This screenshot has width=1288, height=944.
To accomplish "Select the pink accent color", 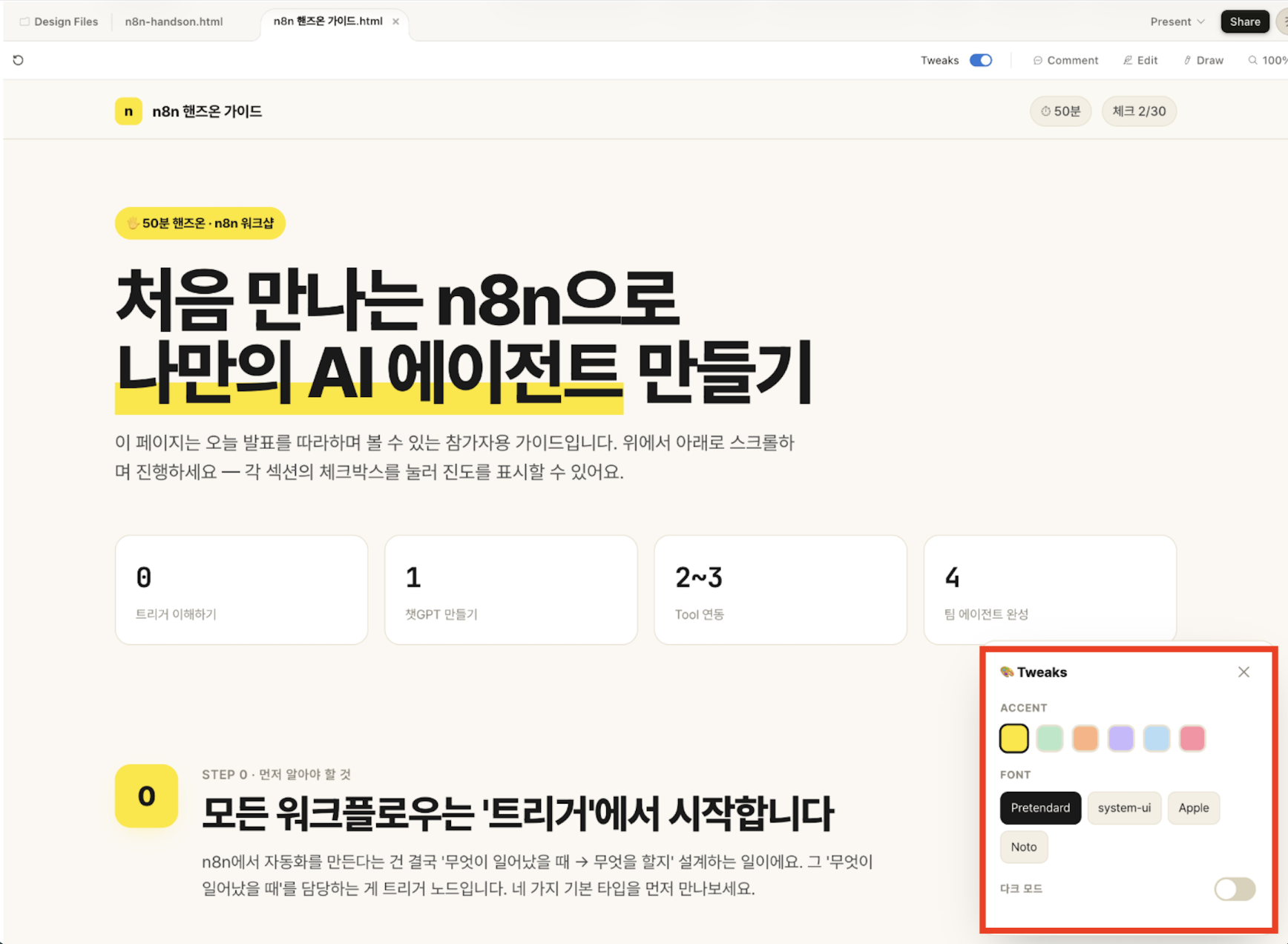I will (1192, 738).
